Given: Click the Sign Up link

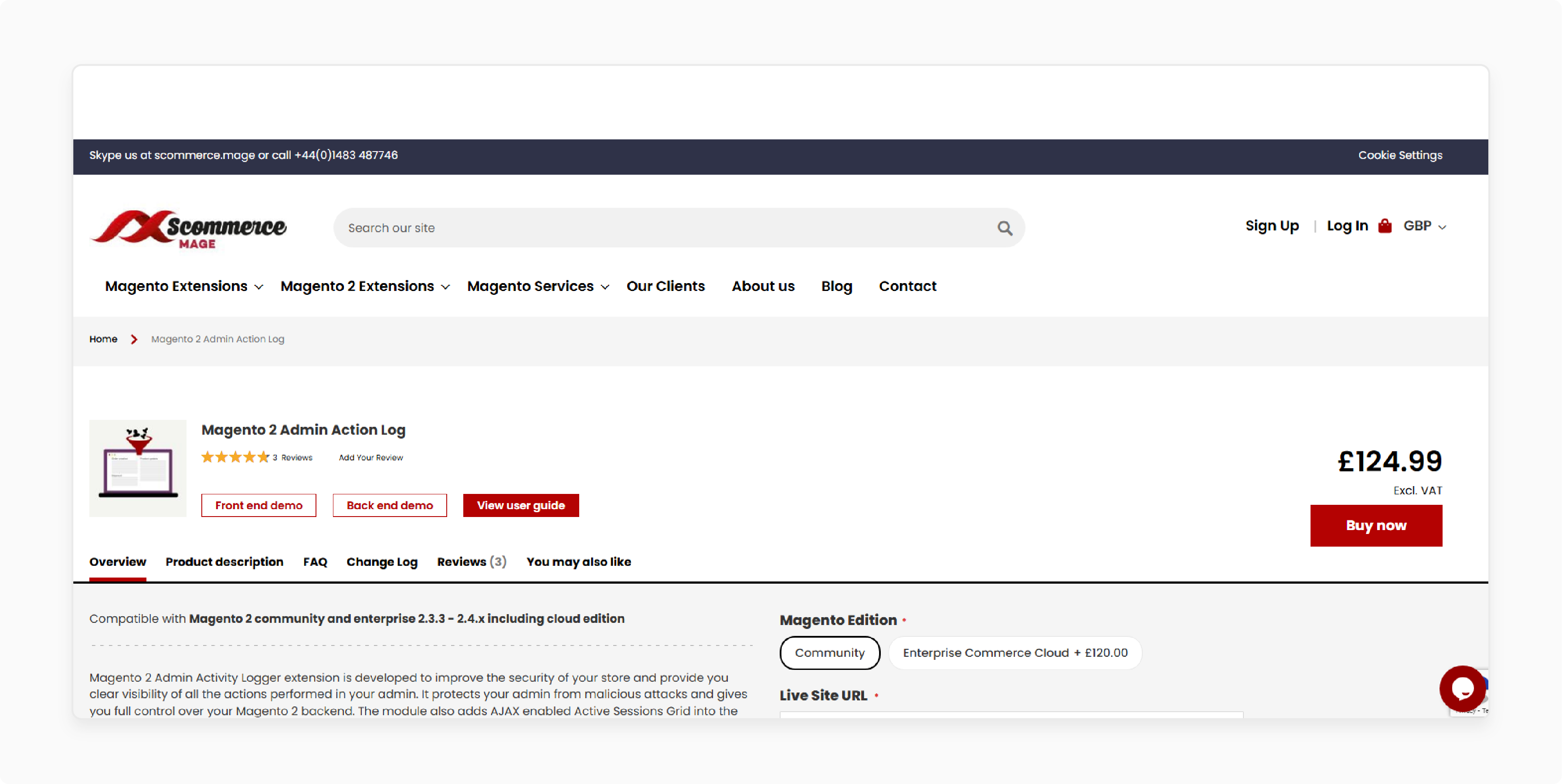Looking at the screenshot, I should pyautogui.click(x=1272, y=226).
